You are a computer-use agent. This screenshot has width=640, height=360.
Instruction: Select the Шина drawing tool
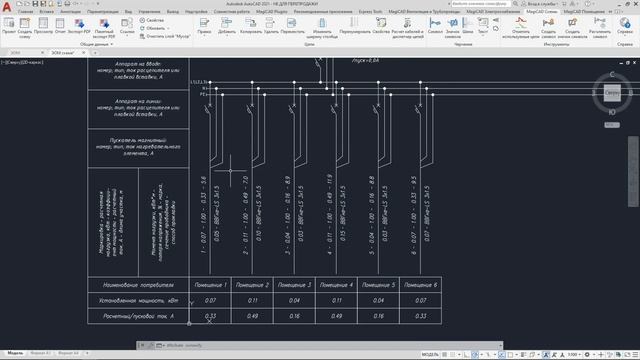(468, 25)
